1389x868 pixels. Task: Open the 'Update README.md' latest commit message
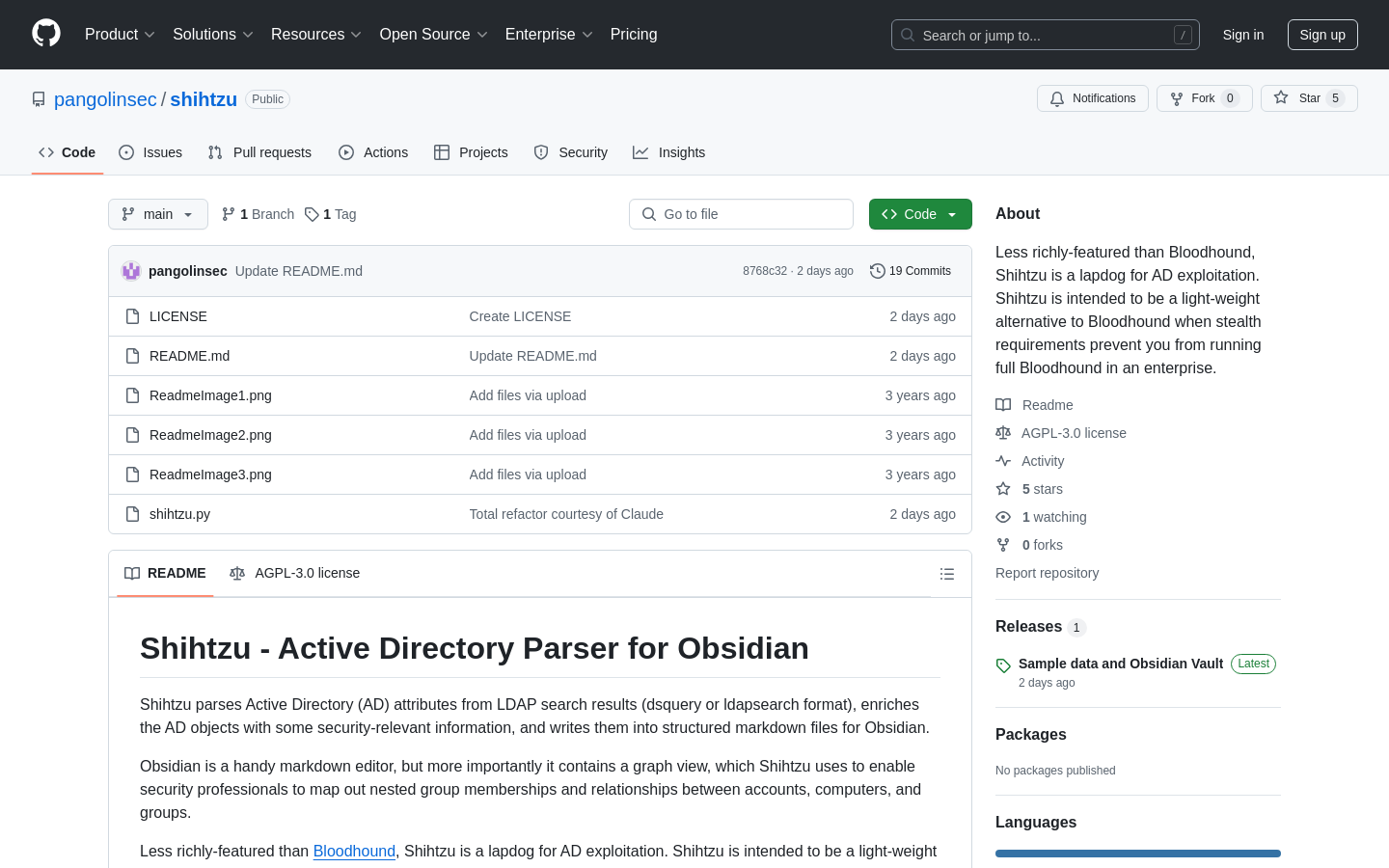[x=299, y=271]
